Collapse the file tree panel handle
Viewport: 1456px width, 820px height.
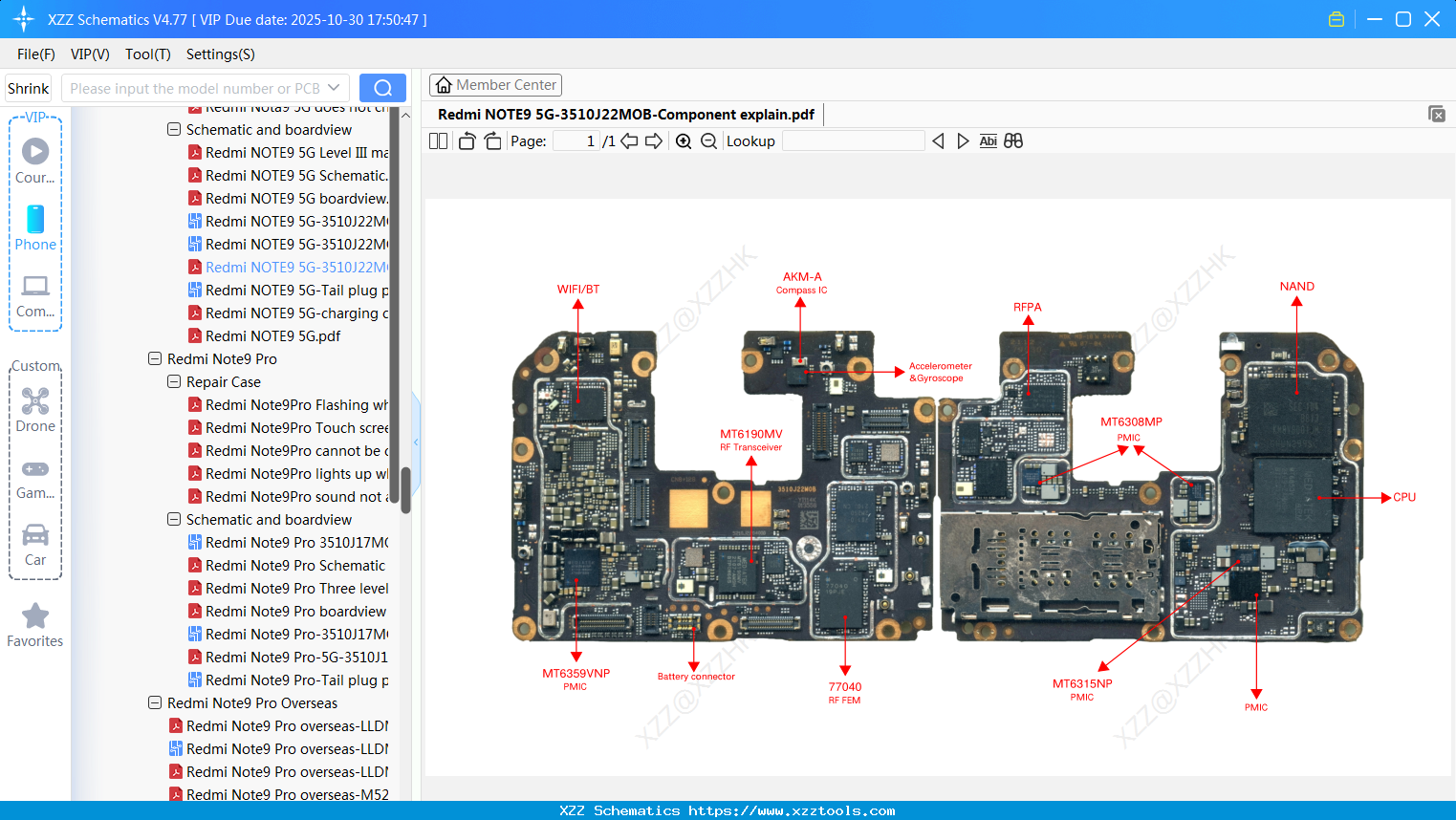tap(416, 442)
